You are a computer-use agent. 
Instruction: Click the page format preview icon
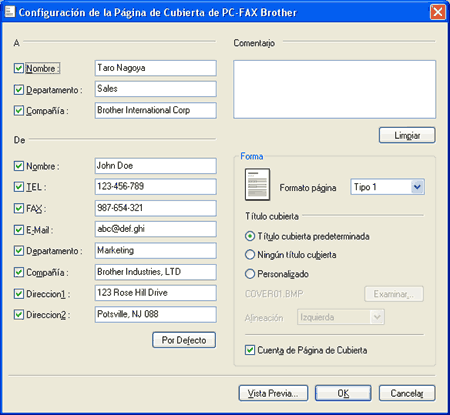click(257, 184)
